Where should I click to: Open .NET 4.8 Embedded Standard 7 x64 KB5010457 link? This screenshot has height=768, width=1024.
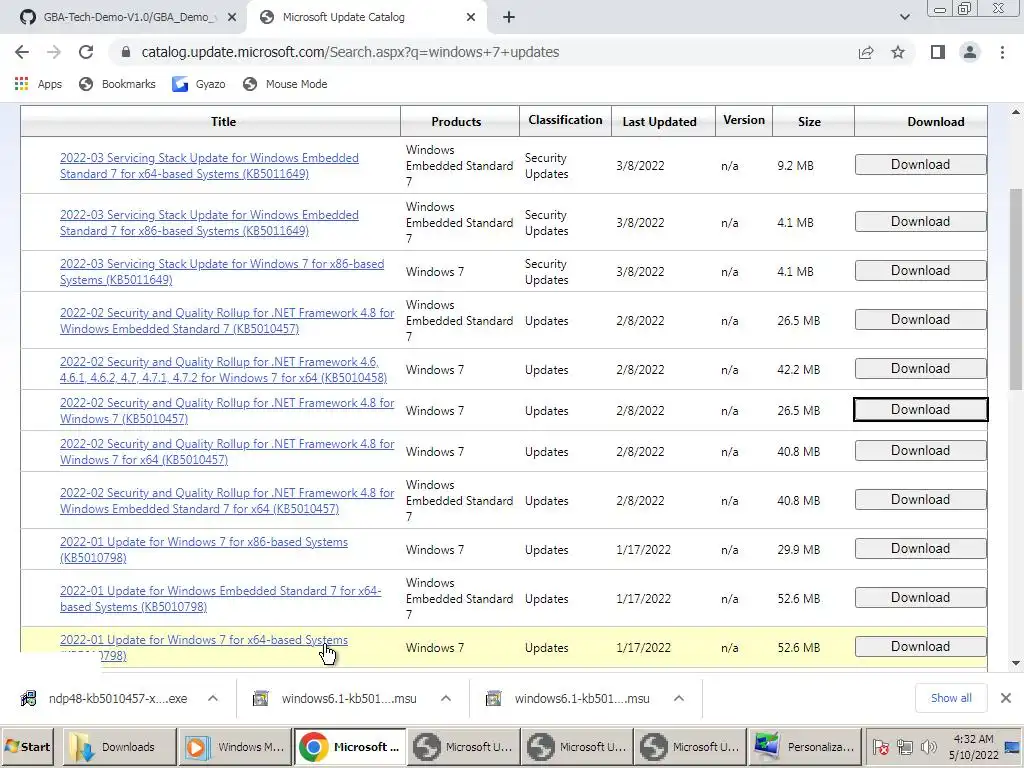[x=227, y=501]
